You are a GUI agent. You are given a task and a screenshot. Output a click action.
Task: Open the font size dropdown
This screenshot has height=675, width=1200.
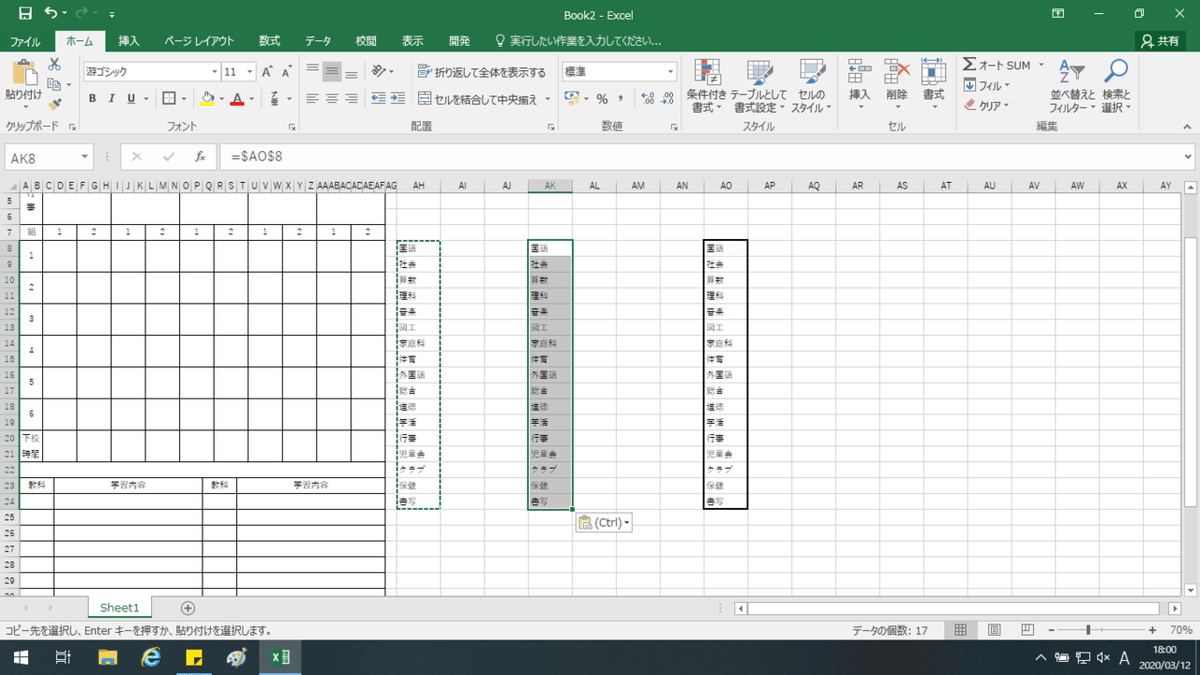coord(250,72)
